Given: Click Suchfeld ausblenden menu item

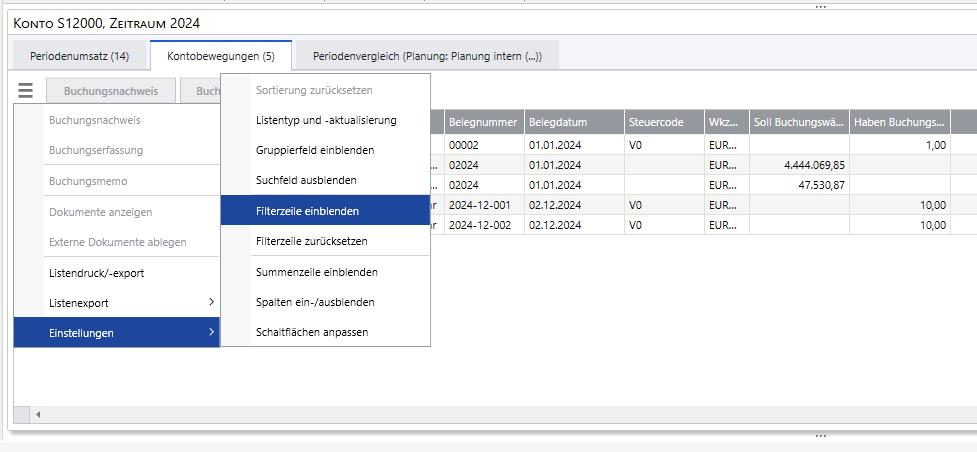Looking at the screenshot, I should (x=306, y=180).
